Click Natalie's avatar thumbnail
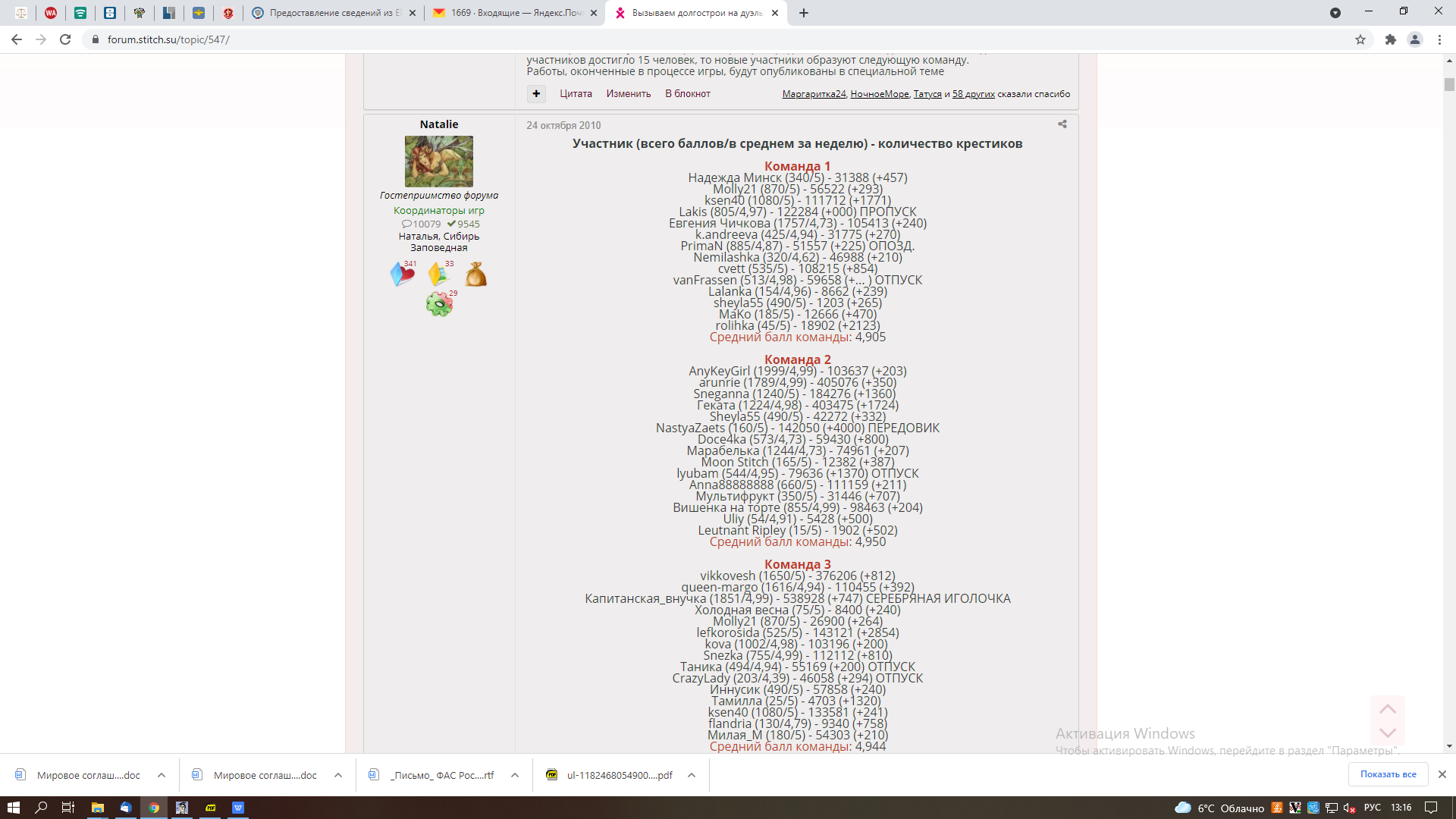 click(438, 162)
